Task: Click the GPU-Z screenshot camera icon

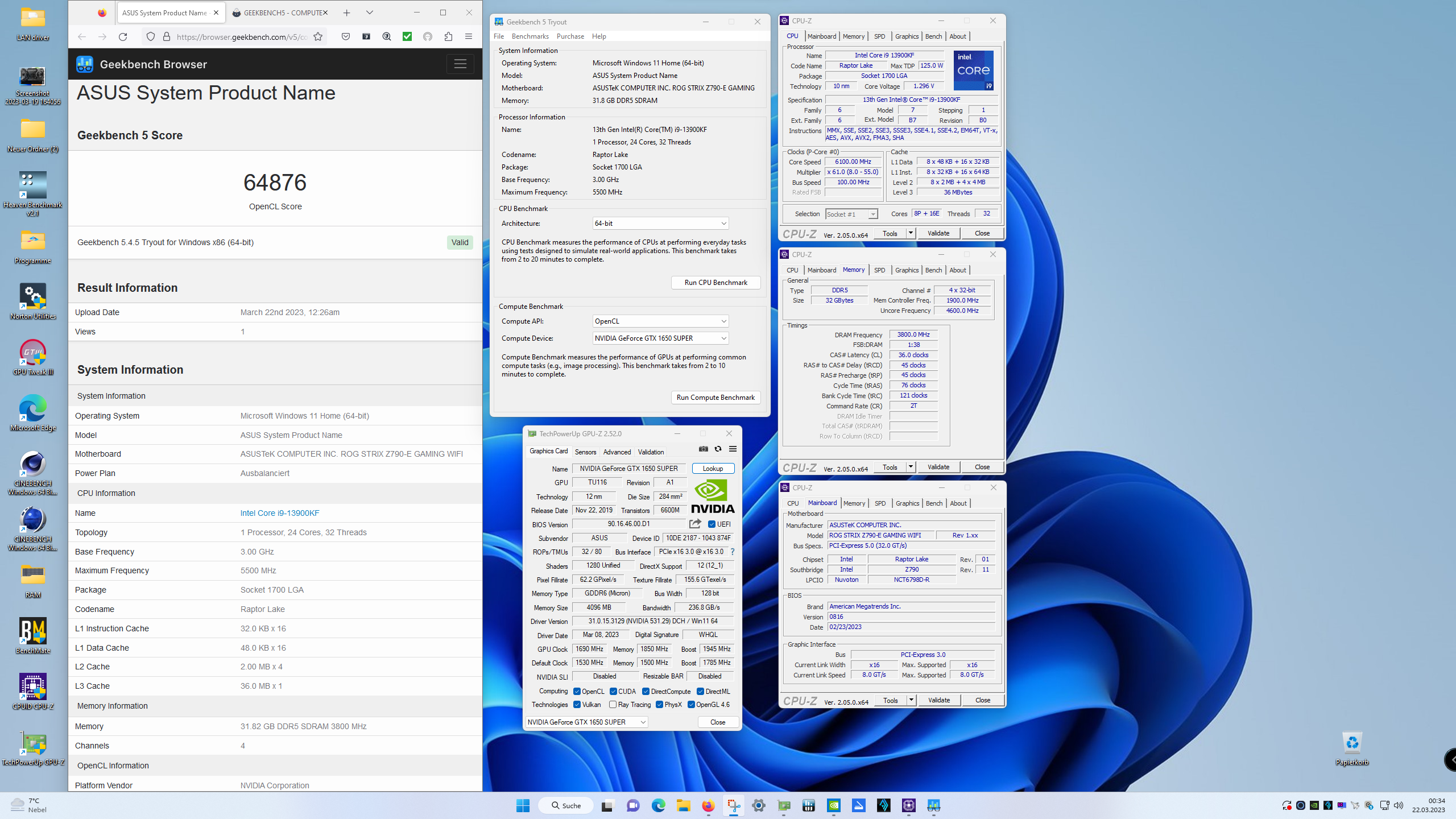Action: (x=704, y=449)
